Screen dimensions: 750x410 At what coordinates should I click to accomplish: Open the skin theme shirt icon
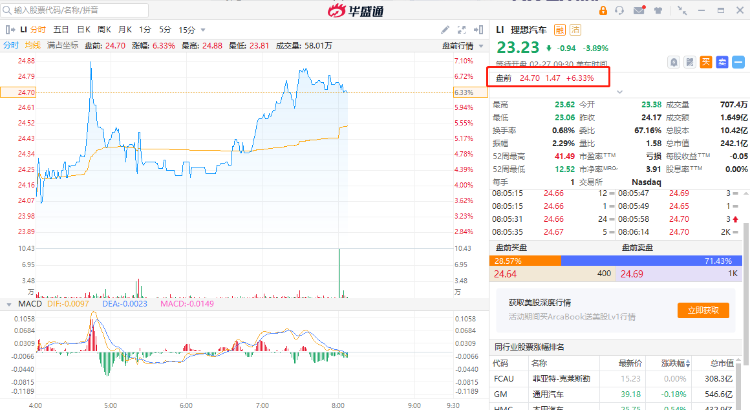658,10
